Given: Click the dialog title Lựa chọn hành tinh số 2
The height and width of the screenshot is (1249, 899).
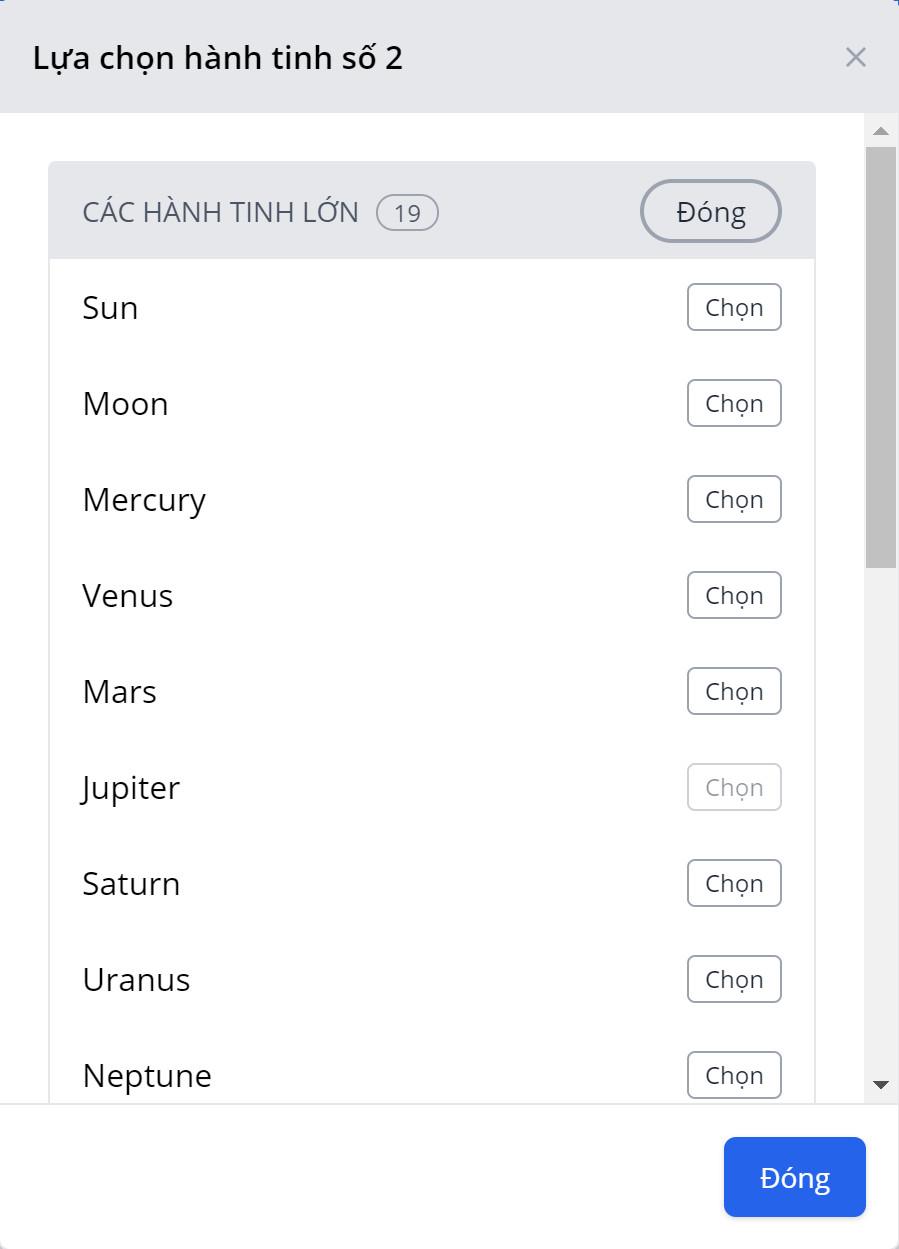Looking at the screenshot, I should 216,57.
